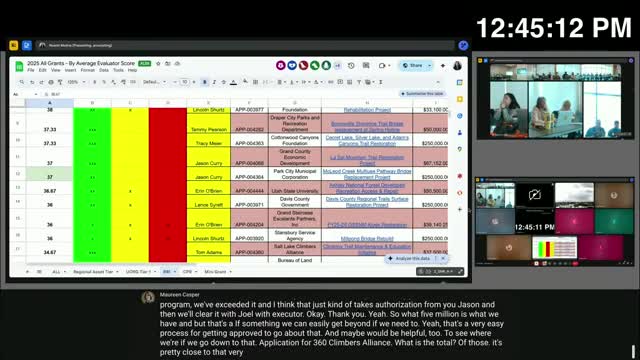The height and width of the screenshot is (360, 640).
Task: Open the font family dropdown
Action: [x=154, y=82]
